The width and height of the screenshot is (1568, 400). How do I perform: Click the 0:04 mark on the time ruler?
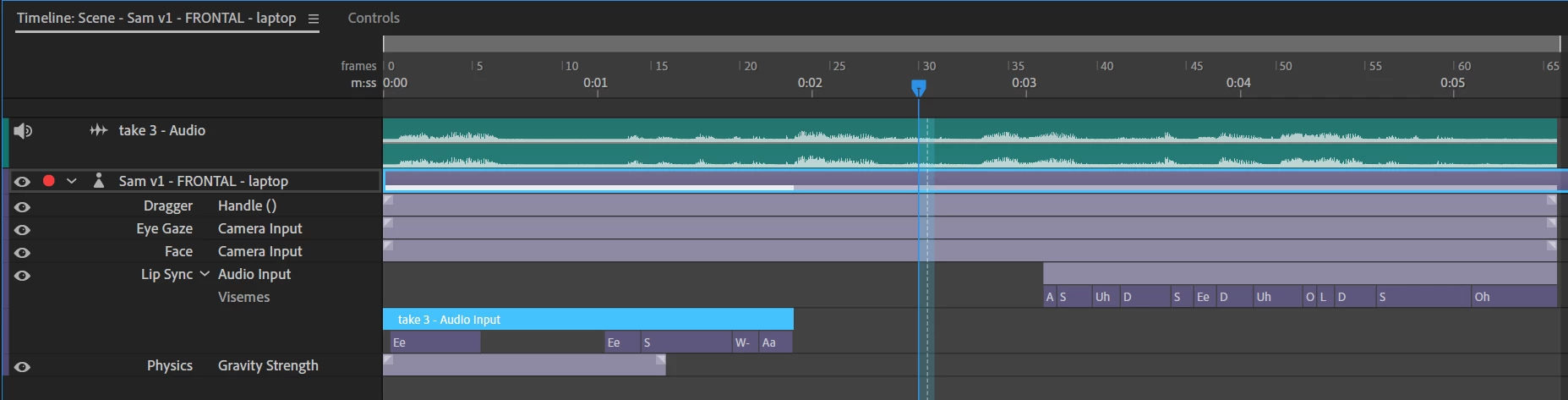coord(1238,83)
